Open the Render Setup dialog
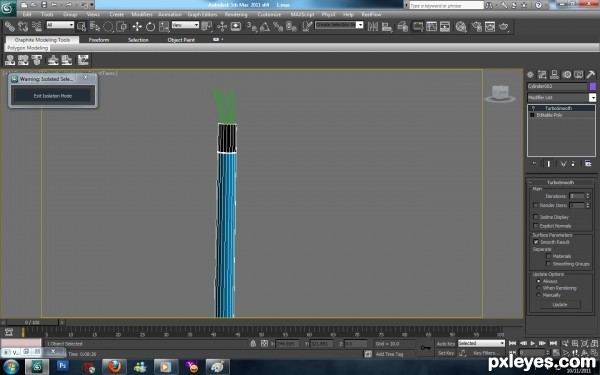Screen dimensions: 600x375 point(476,26)
